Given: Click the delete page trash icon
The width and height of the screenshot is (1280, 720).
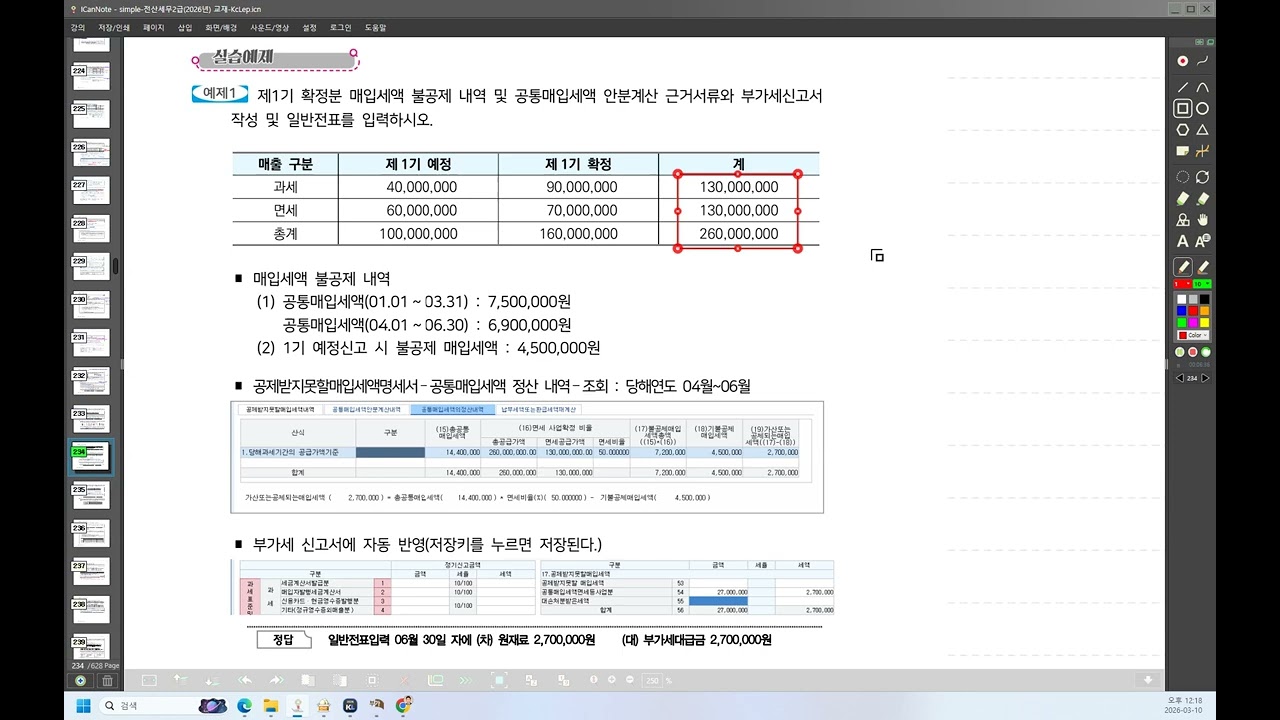Looking at the screenshot, I should point(107,681).
